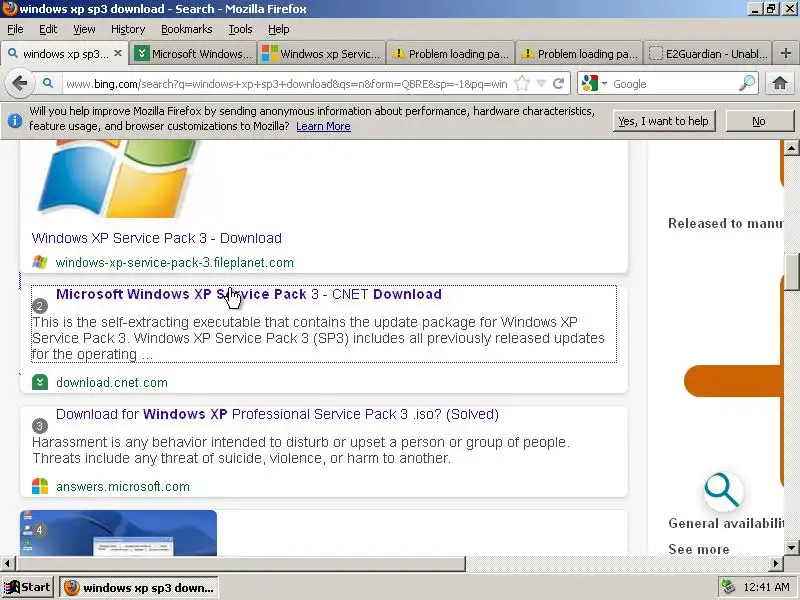This screenshot has width=800, height=600.
Task: Click the Harassment description snippet text
Action: pos(301,450)
